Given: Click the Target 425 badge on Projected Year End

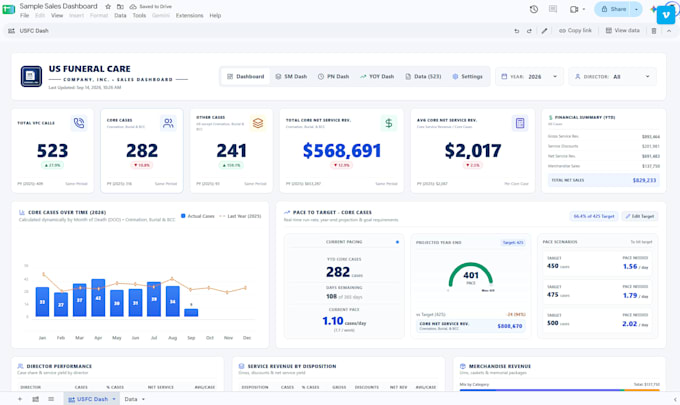Looking at the screenshot, I should pos(513,242).
